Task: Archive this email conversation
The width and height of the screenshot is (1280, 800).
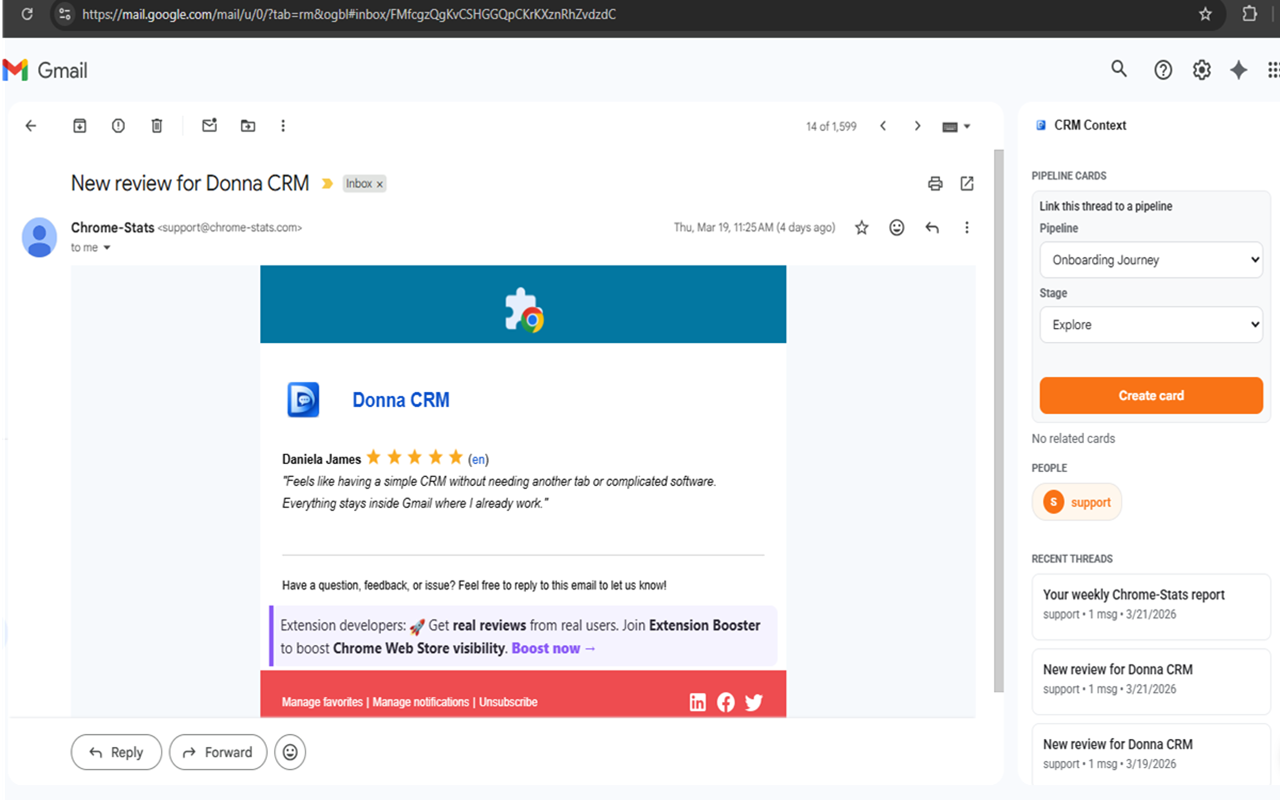Action: tap(80, 126)
